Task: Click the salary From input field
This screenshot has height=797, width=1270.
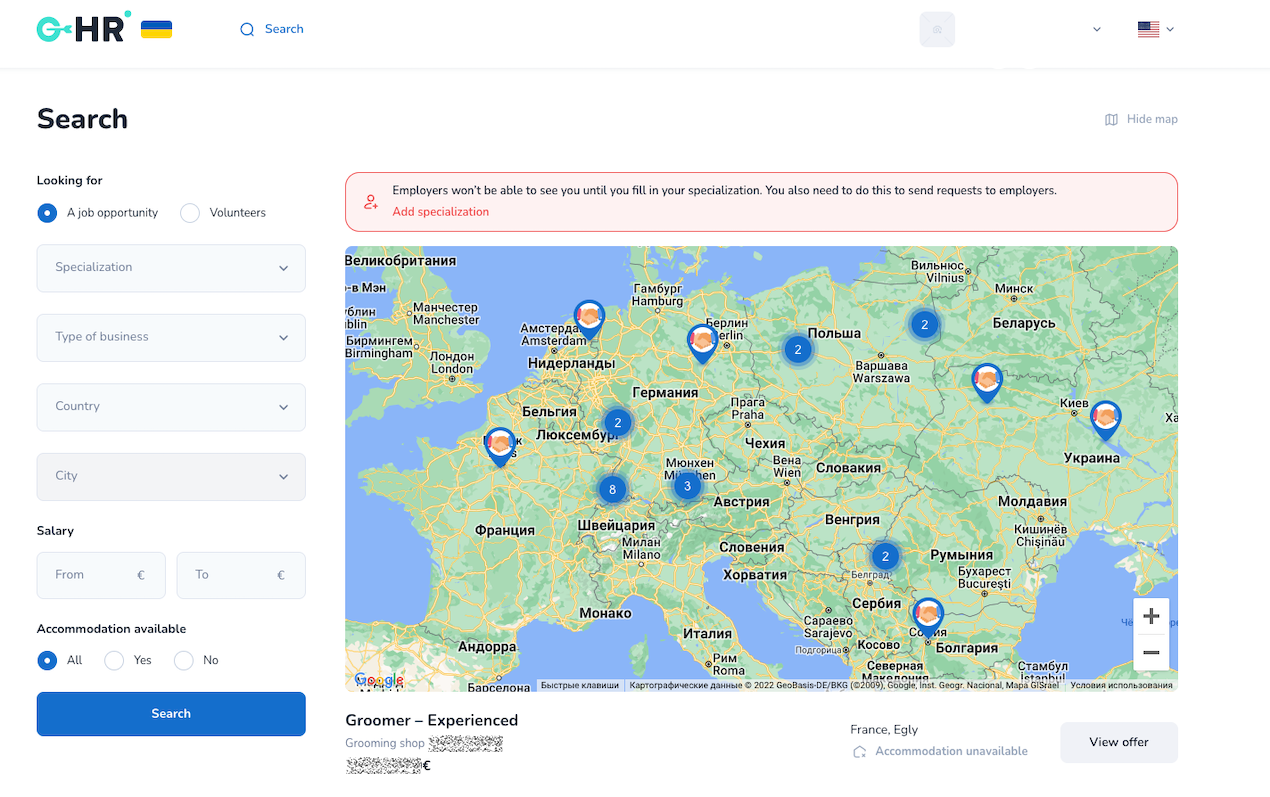Action: (101, 575)
